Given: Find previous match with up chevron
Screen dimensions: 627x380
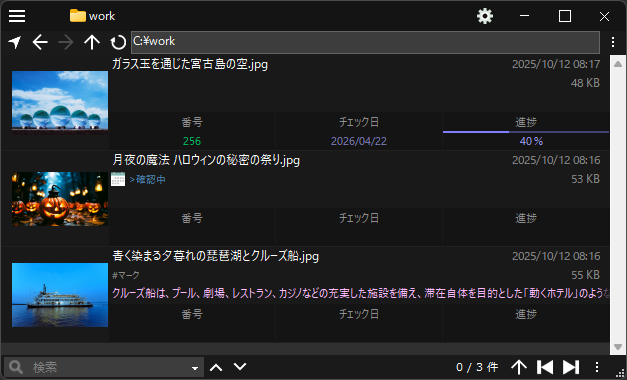Looking at the screenshot, I should point(216,367).
